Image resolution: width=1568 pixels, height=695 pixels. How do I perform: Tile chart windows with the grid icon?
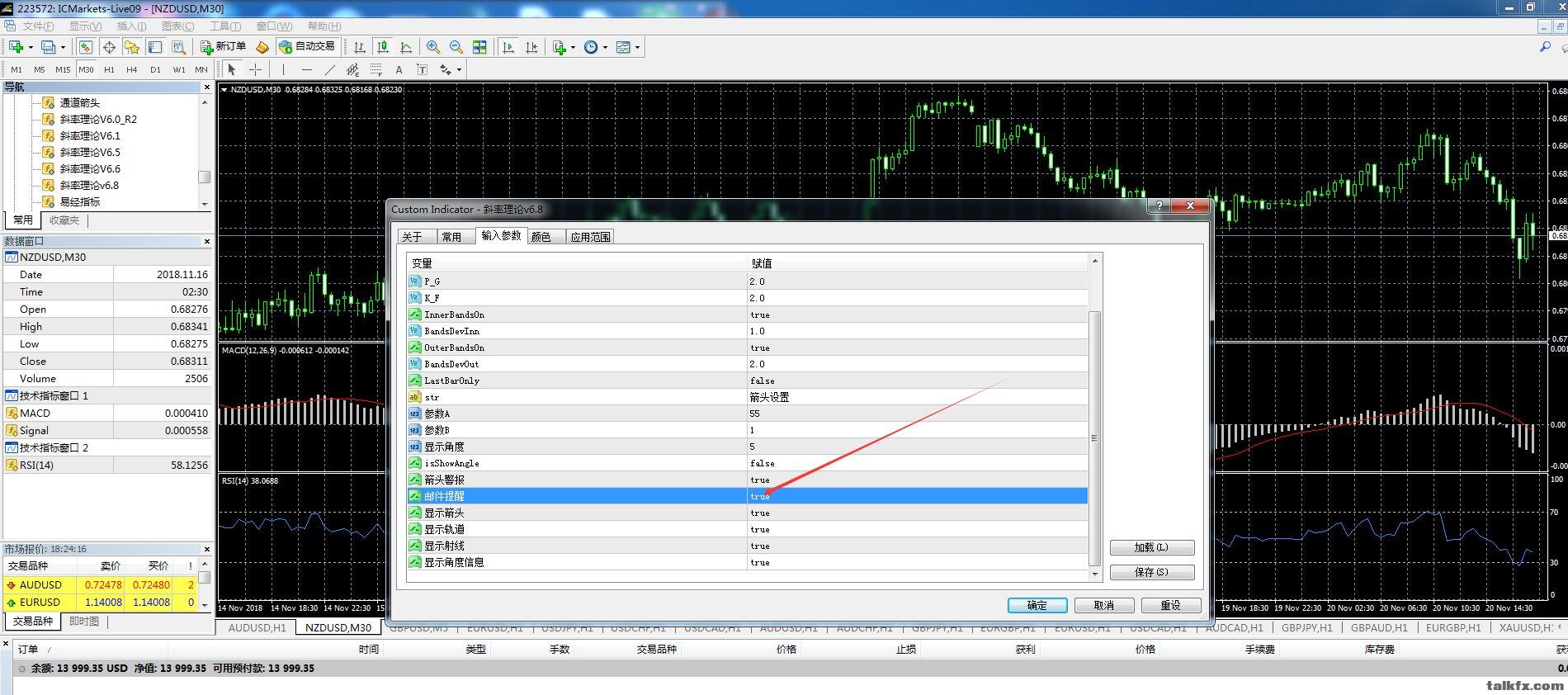(479, 47)
